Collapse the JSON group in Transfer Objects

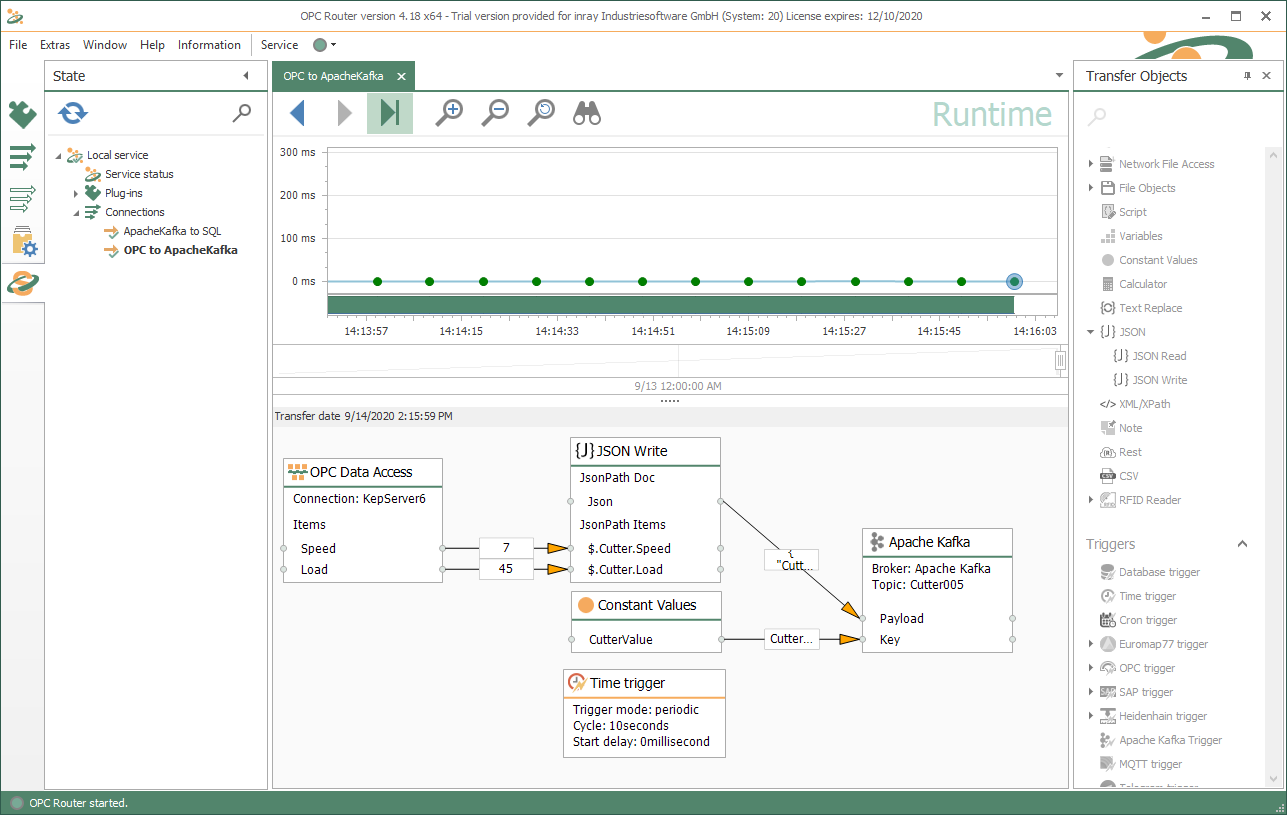[1091, 332]
